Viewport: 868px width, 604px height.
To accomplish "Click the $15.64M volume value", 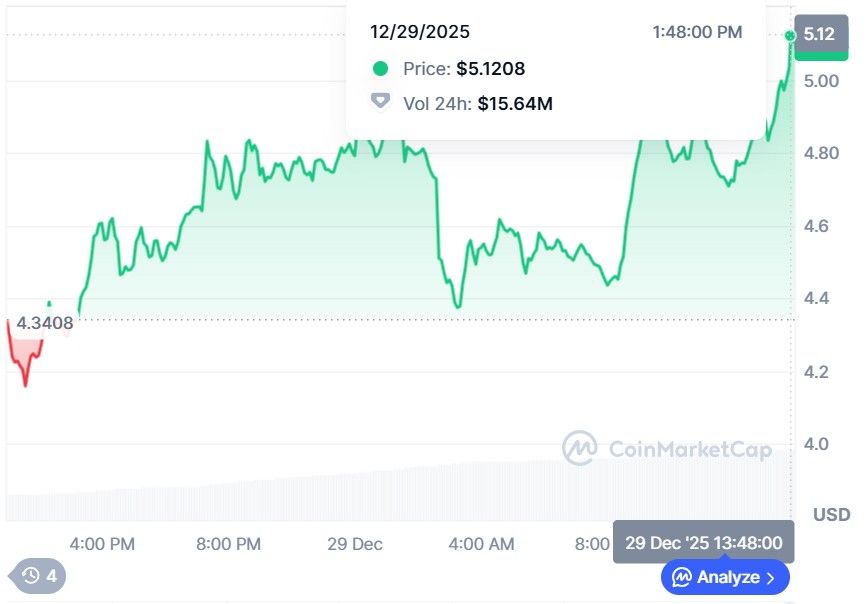I will 515,103.
